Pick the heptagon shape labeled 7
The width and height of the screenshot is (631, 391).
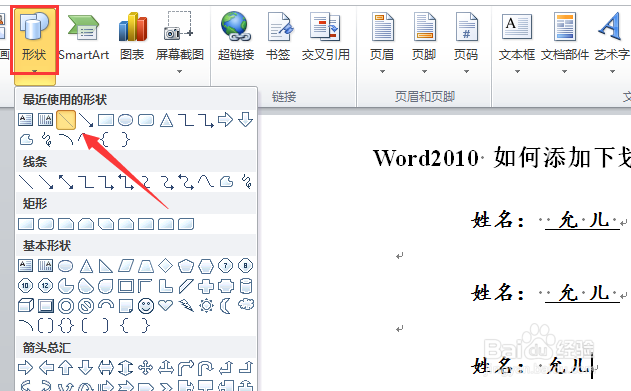[x=225, y=266]
